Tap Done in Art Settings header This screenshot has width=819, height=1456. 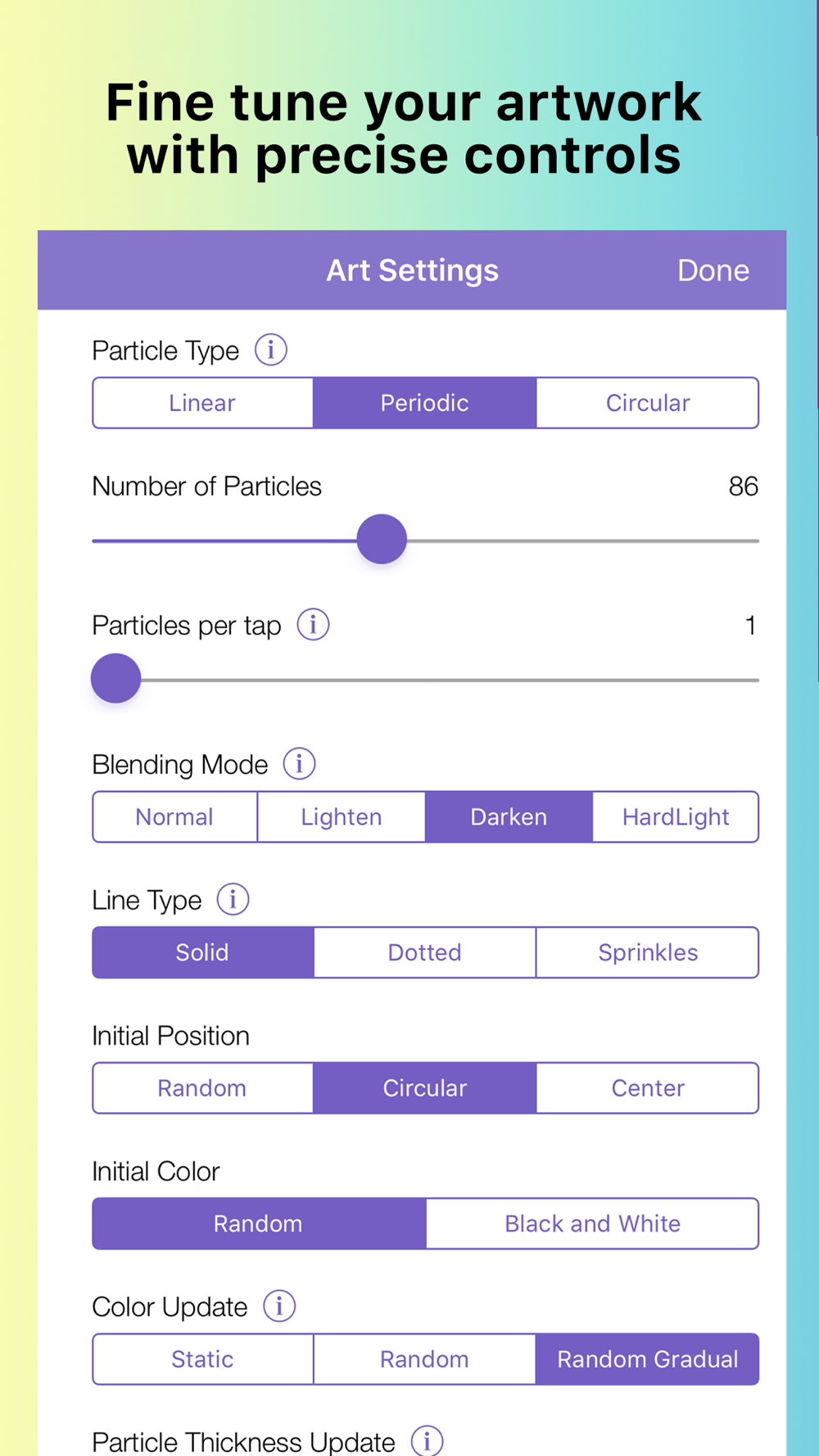(x=713, y=271)
